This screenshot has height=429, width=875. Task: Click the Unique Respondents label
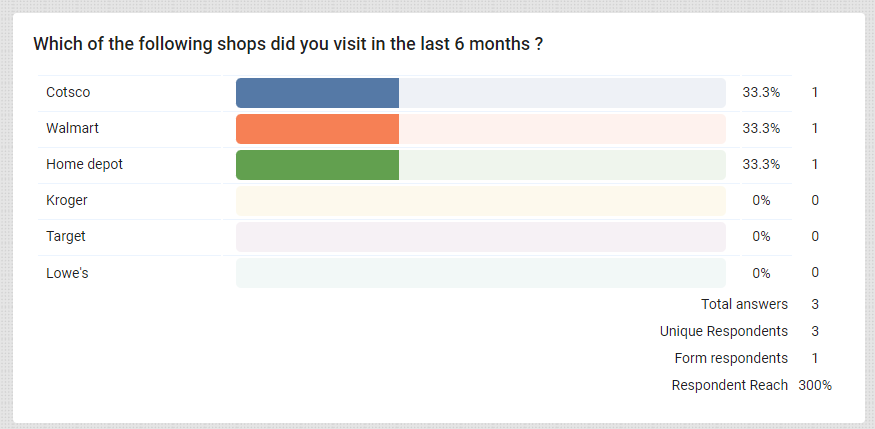(723, 331)
